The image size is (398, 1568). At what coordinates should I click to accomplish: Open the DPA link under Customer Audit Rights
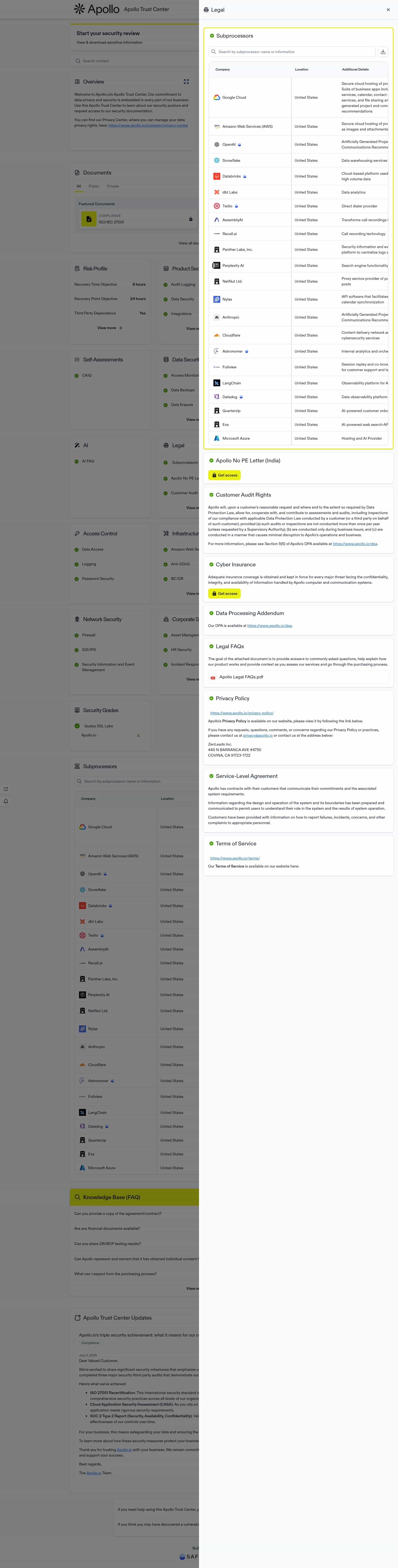tap(355, 544)
